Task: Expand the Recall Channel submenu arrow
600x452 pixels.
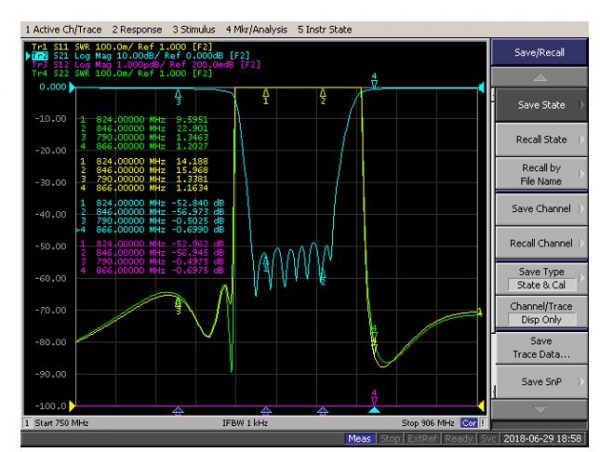Action: pyautogui.click(x=582, y=243)
